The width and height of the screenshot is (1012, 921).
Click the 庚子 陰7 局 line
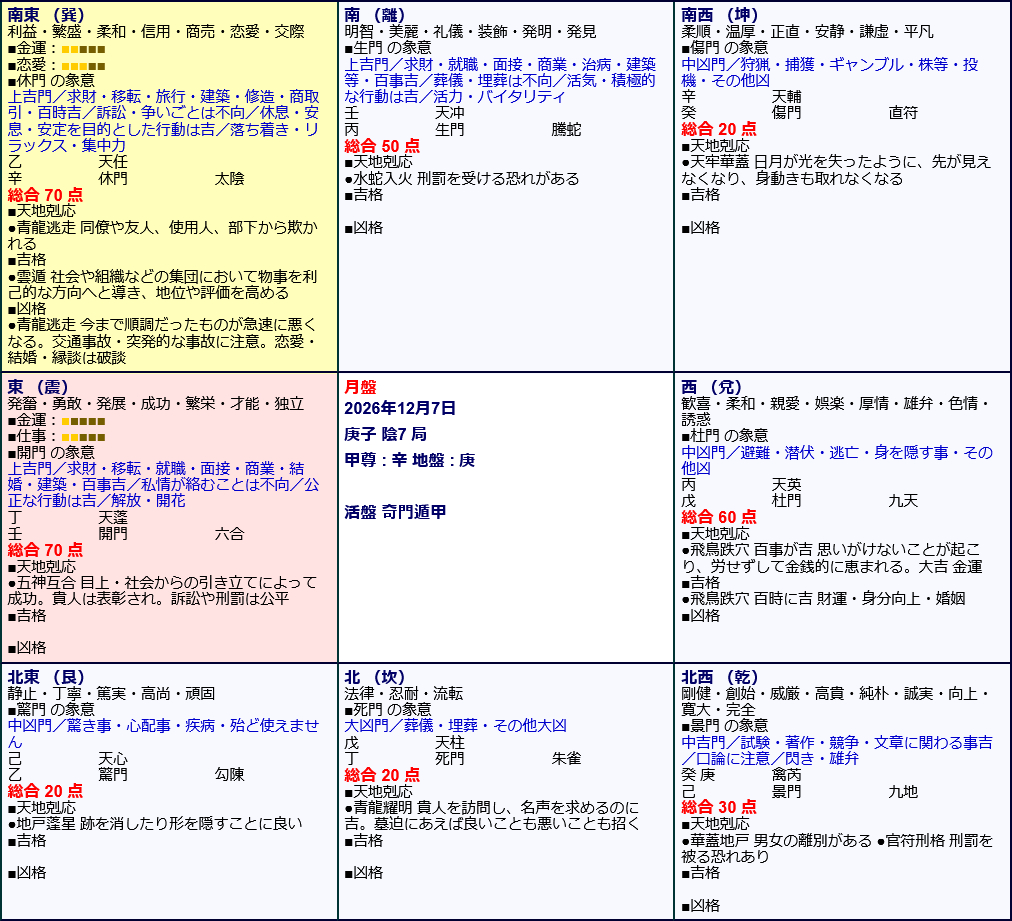coord(385,434)
